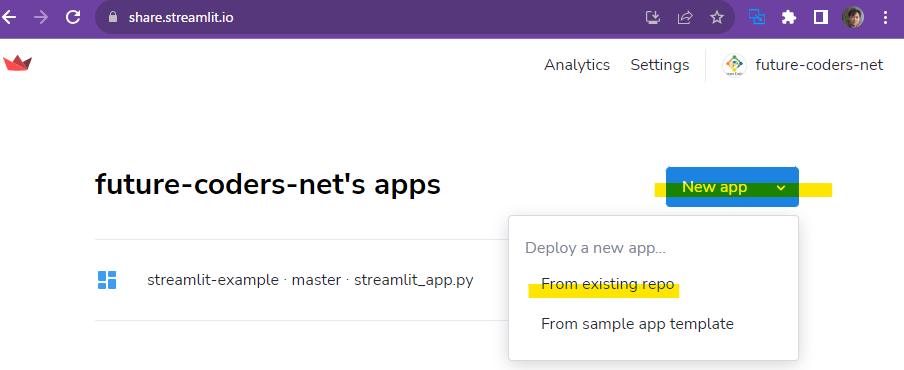Image resolution: width=904 pixels, height=370 pixels.
Task: Click the browser forward arrow
Action: click(x=41, y=17)
